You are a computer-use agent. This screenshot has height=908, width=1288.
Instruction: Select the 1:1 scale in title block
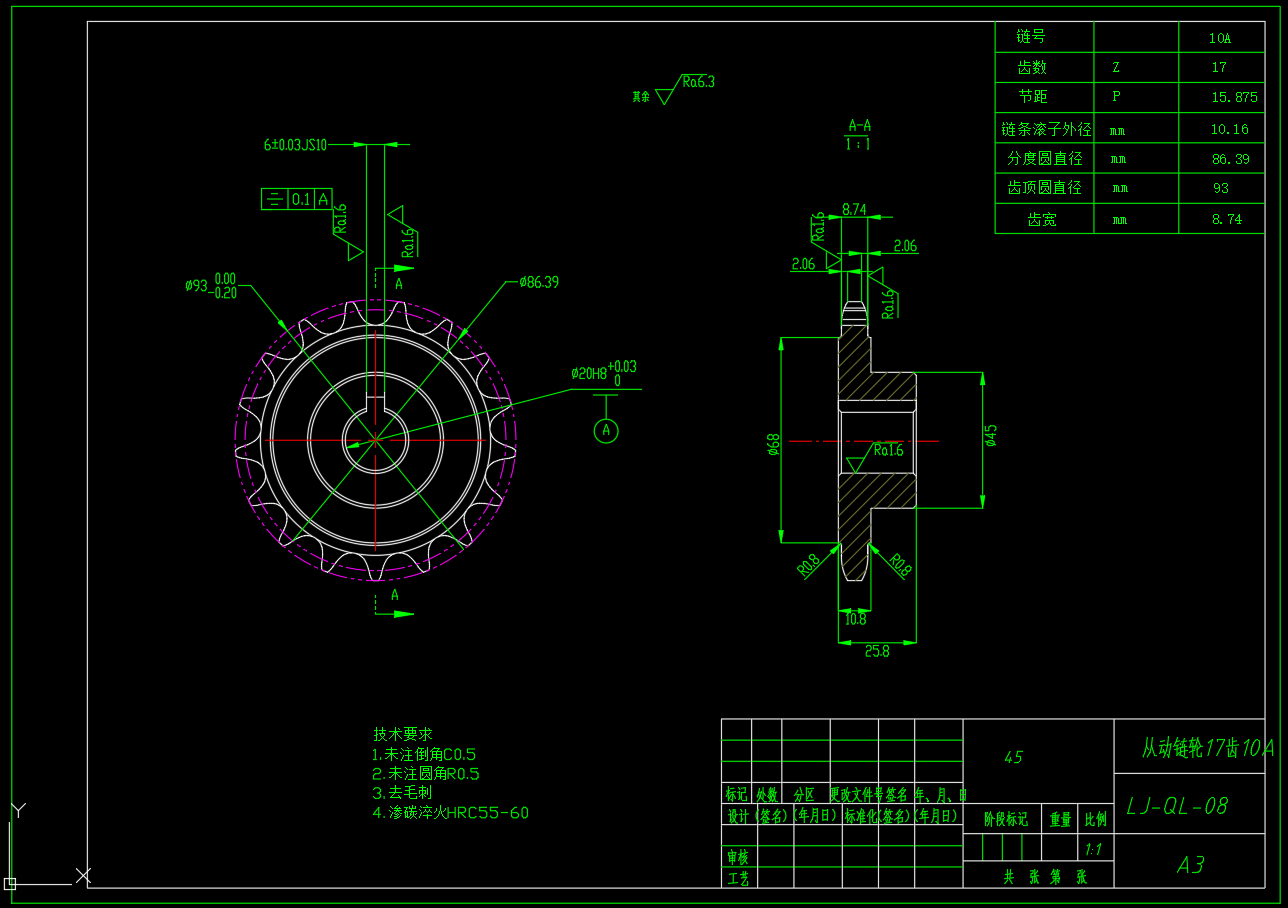[x=1094, y=849]
